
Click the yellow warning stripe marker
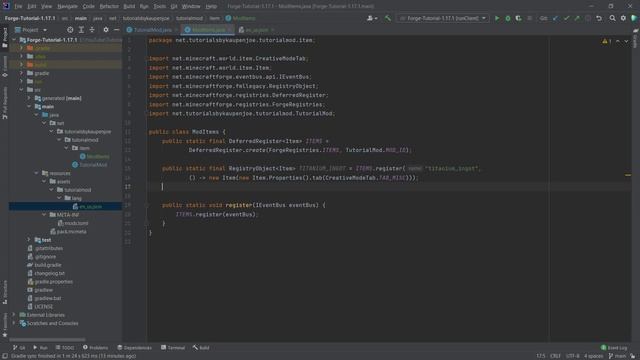click(x=628, y=175)
